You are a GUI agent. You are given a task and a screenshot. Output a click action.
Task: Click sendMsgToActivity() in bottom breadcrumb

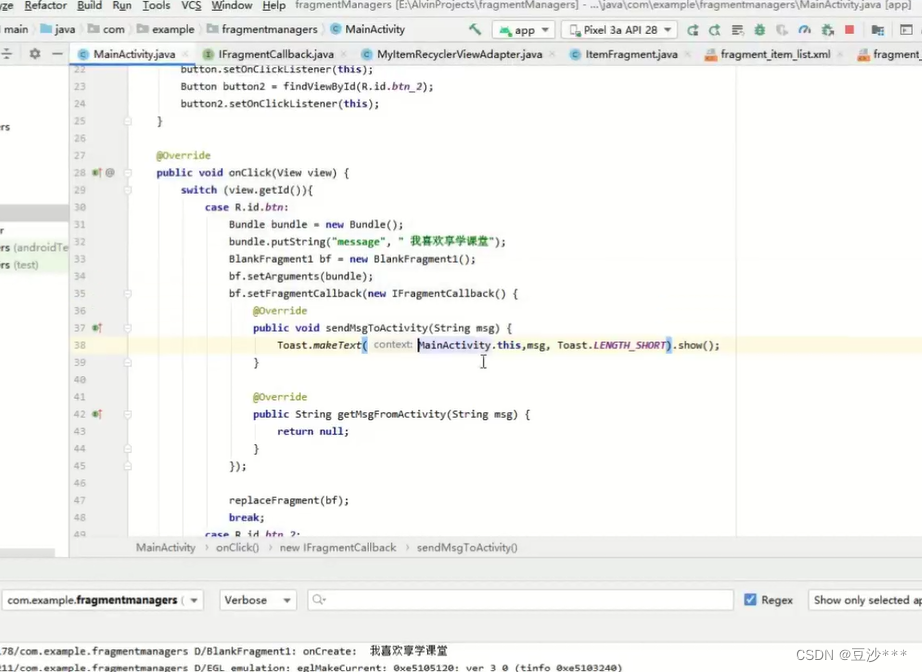pos(467,547)
